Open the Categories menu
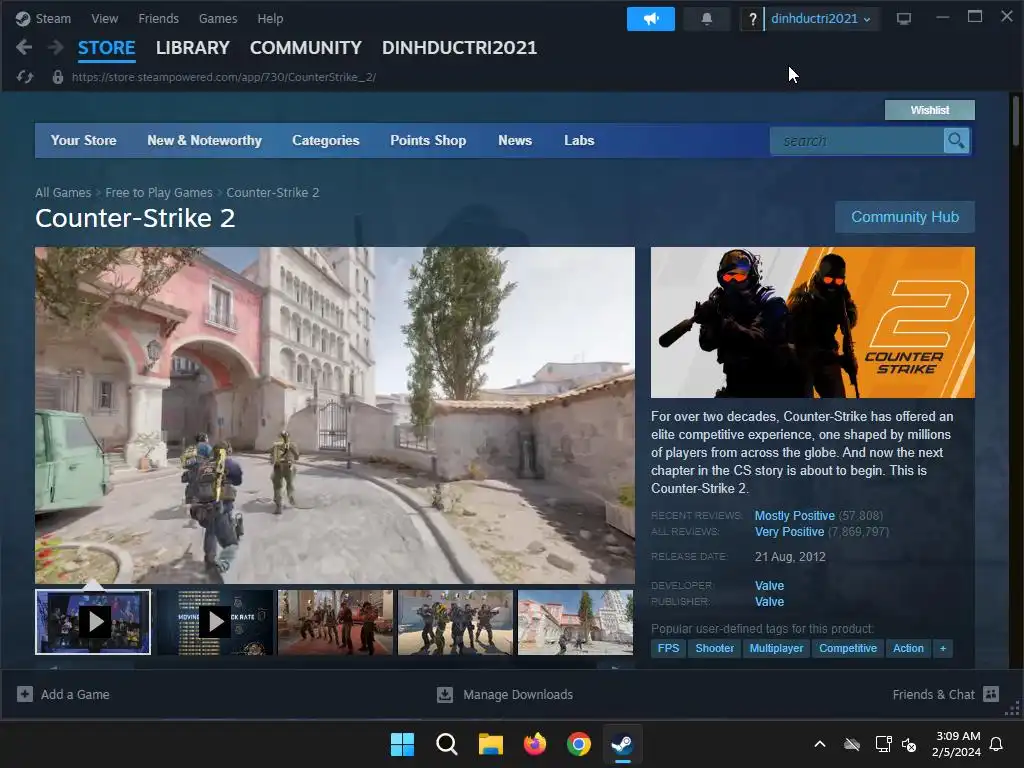Viewport: 1024px width, 768px height. [326, 140]
